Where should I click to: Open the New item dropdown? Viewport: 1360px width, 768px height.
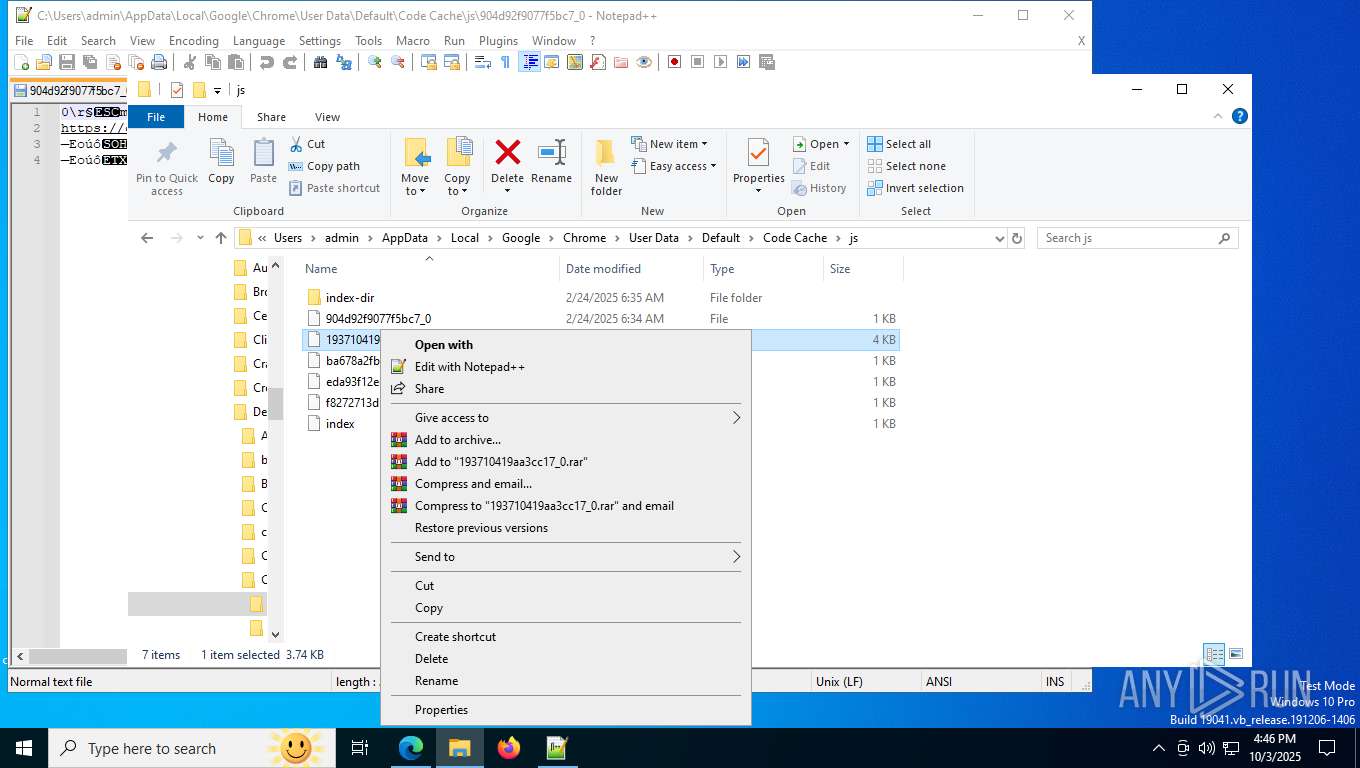point(670,144)
